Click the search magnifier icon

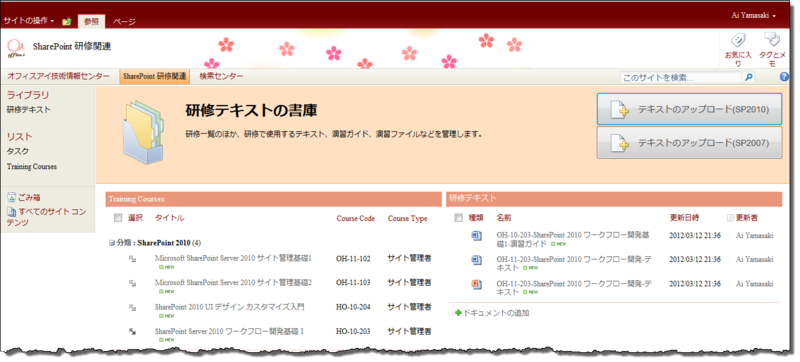coord(748,77)
